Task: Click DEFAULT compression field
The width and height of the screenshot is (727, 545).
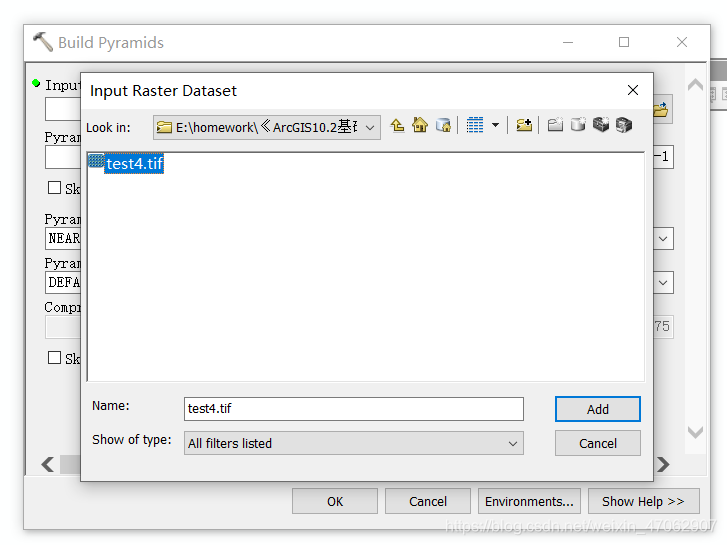Action: (x=63, y=282)
